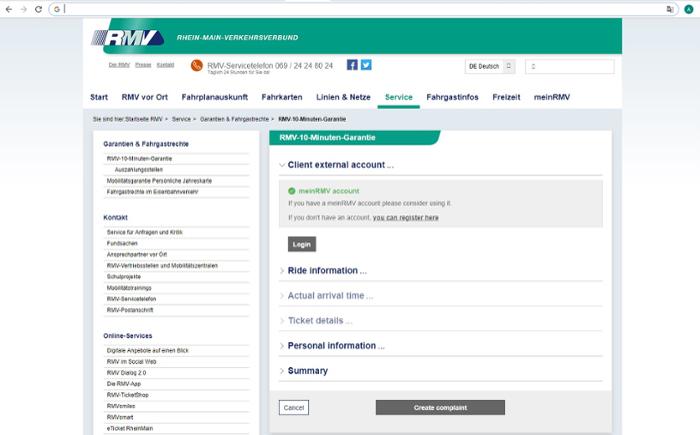
Task: Open RMV-Servicetelefon sidebar link
Action: tap(131, 299)
